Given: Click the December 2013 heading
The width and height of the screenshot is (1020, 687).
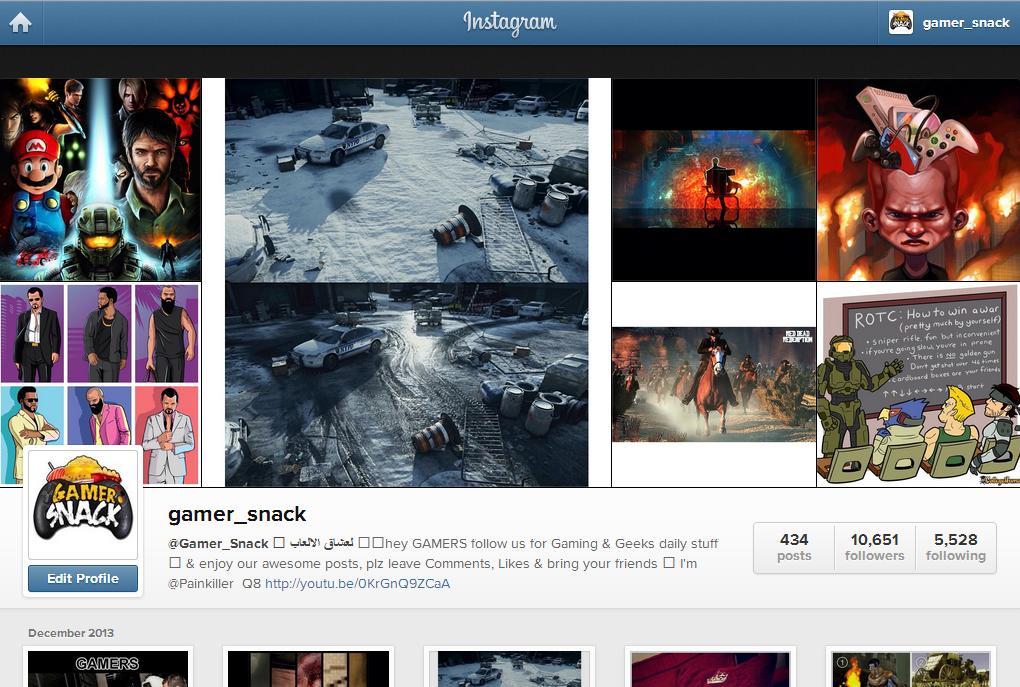Looking at the screenshot, I should point(71,633).
